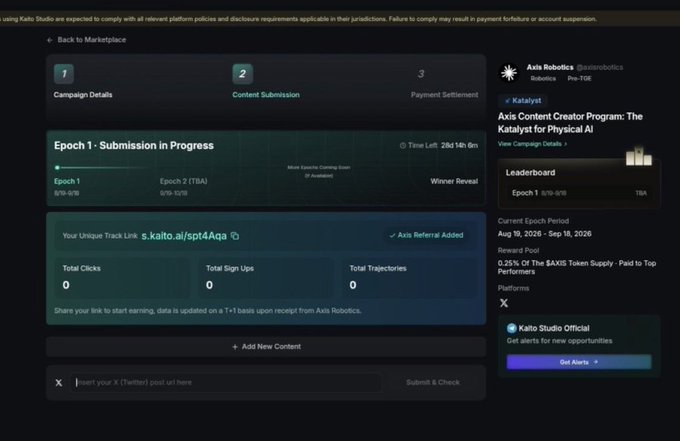This screenshot has height=441, width=680.
Task: Click the Epoch 1 · Submission in Progress heading
Action: (x=134, y=146)
